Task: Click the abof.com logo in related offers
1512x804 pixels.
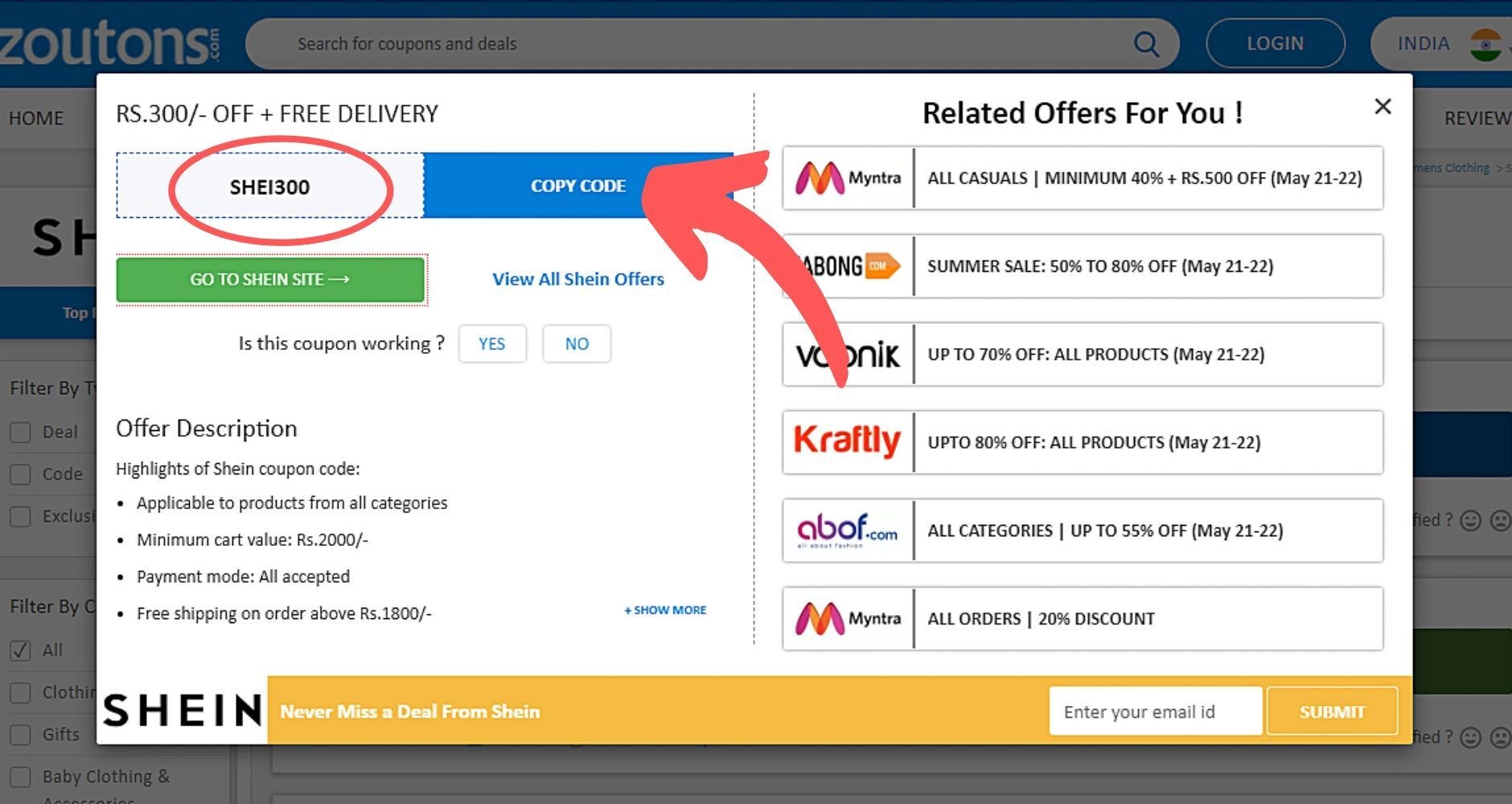Action: pos(848,531)
